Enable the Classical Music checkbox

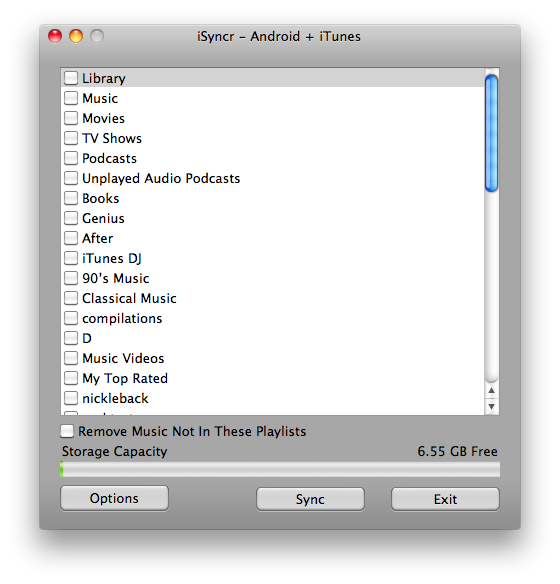click(x=71, y=298)
